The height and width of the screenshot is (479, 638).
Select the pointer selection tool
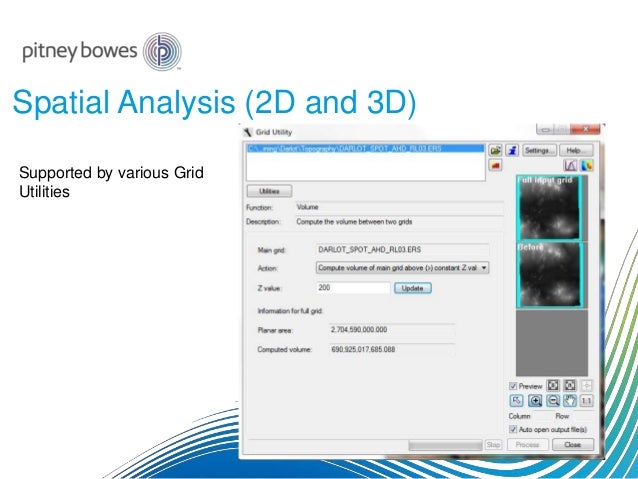click(x=516, y=400)
